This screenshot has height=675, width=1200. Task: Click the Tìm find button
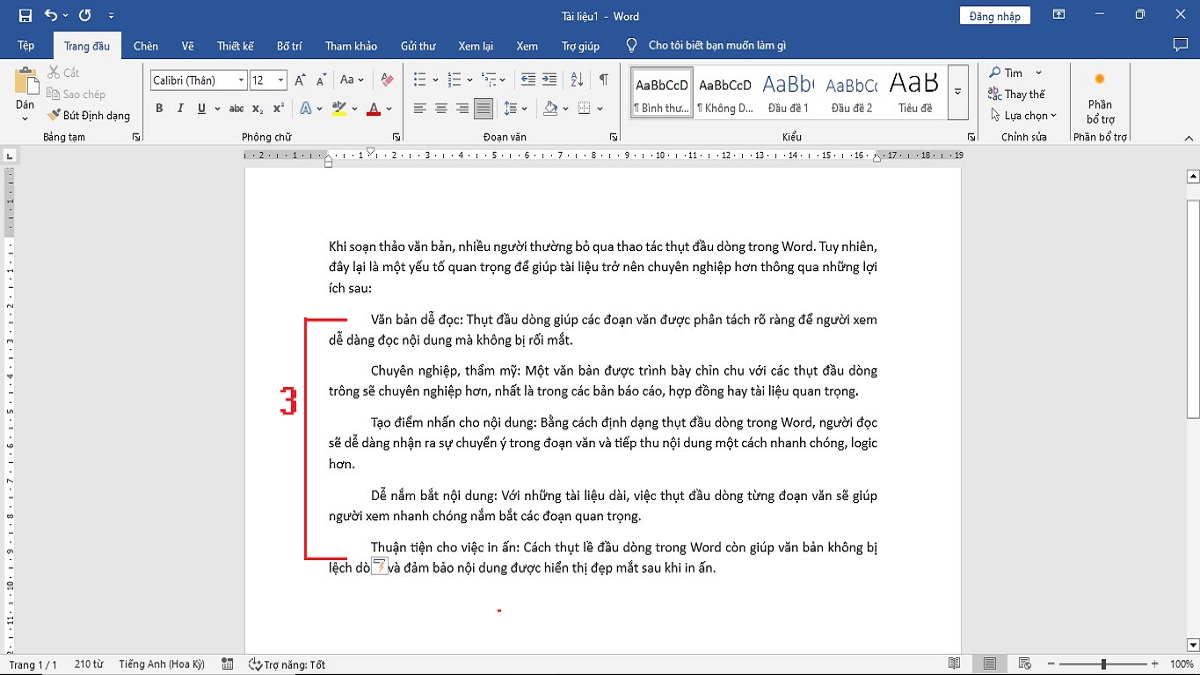click(1006, 73)
